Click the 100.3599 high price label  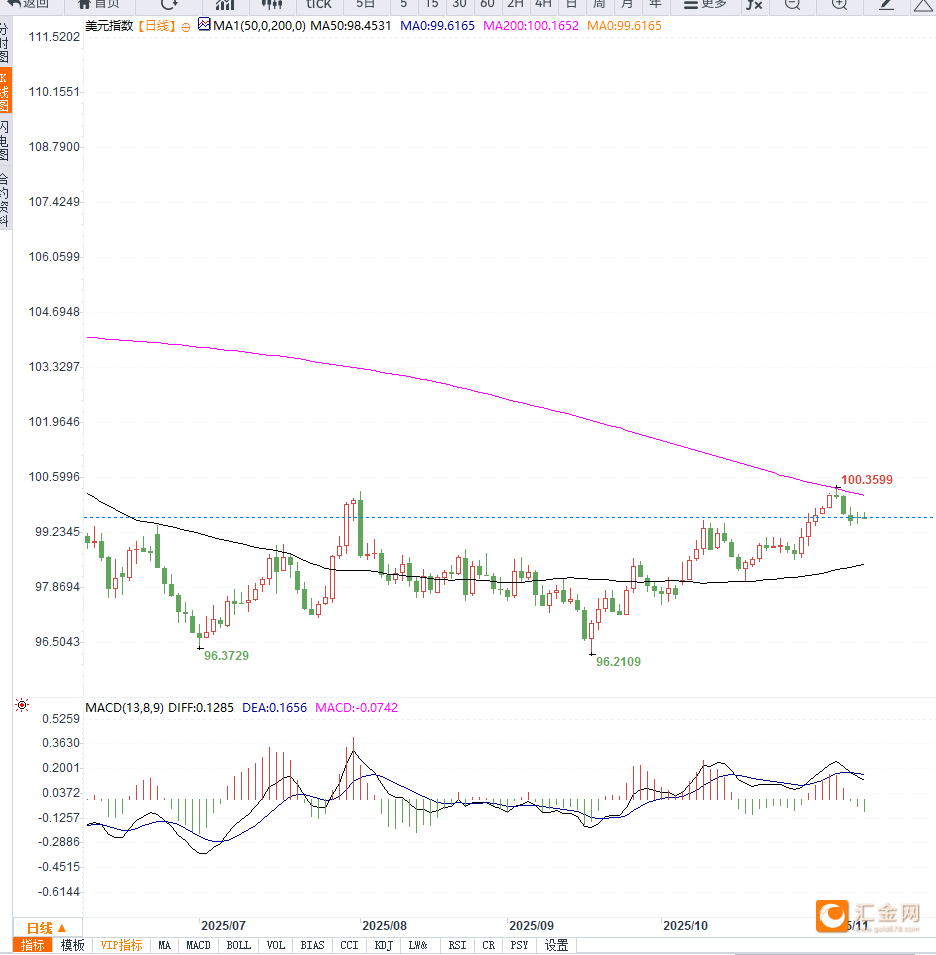tap(867, 480)
